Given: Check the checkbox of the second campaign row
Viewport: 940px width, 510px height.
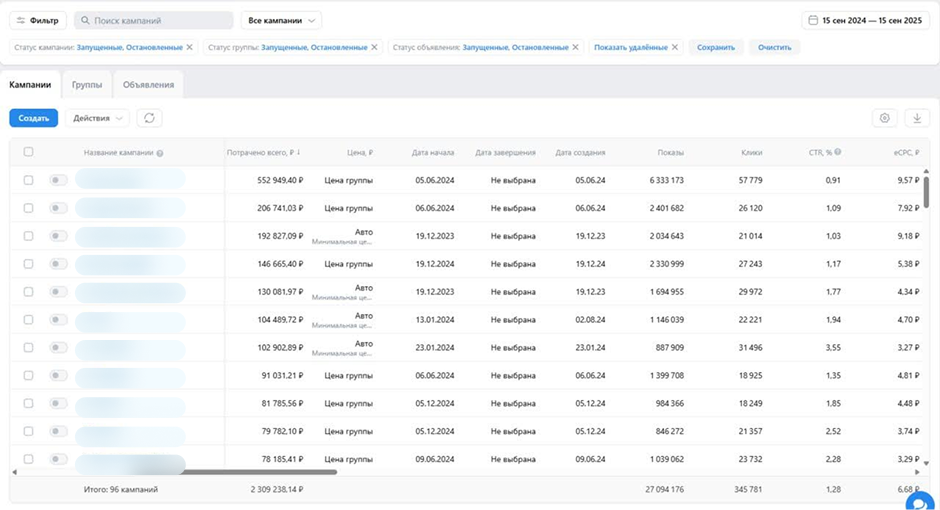Looking at the screenshot, I should (x=28, y=208).
